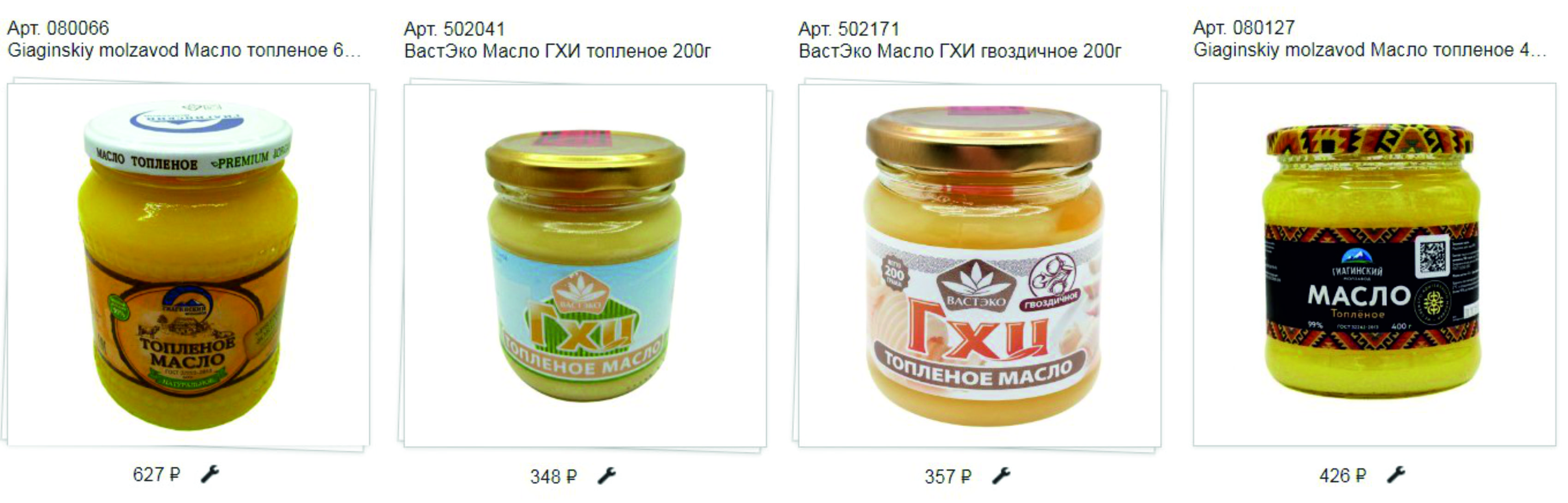Open the first Giaginskiy molzavod Масло топленое title

184,50
